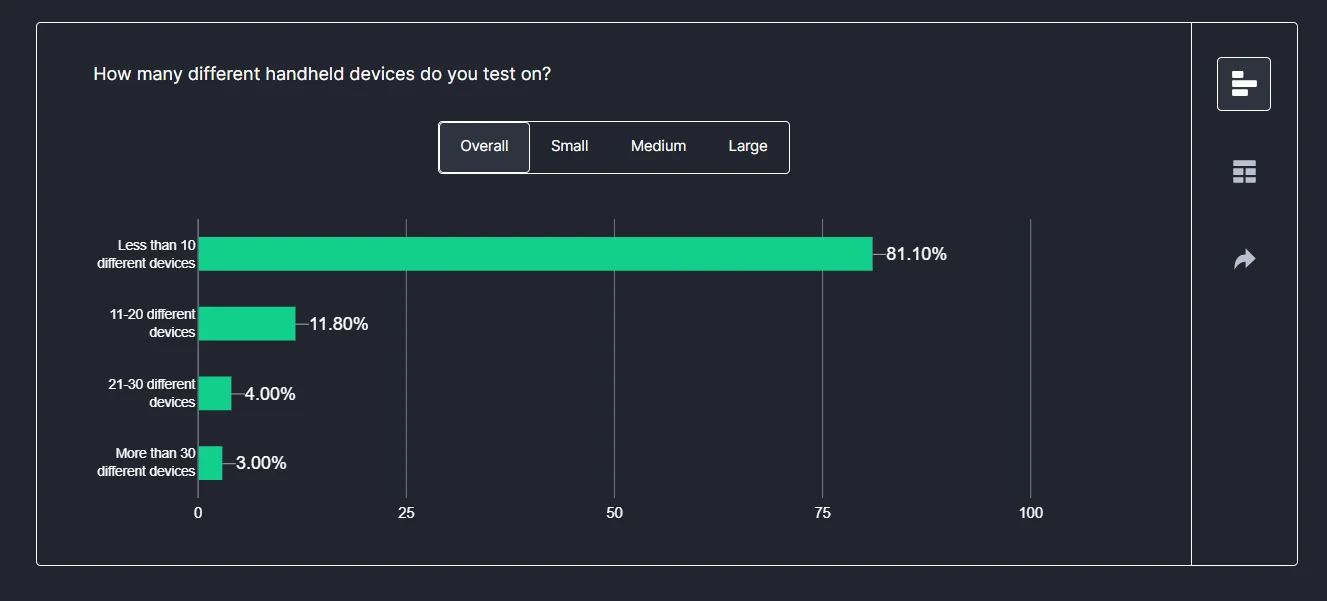The height and width of the screenshot is (601, 1327).
Task: Click the "Less than 10 different devices" label
Action: tap(145, 253)
